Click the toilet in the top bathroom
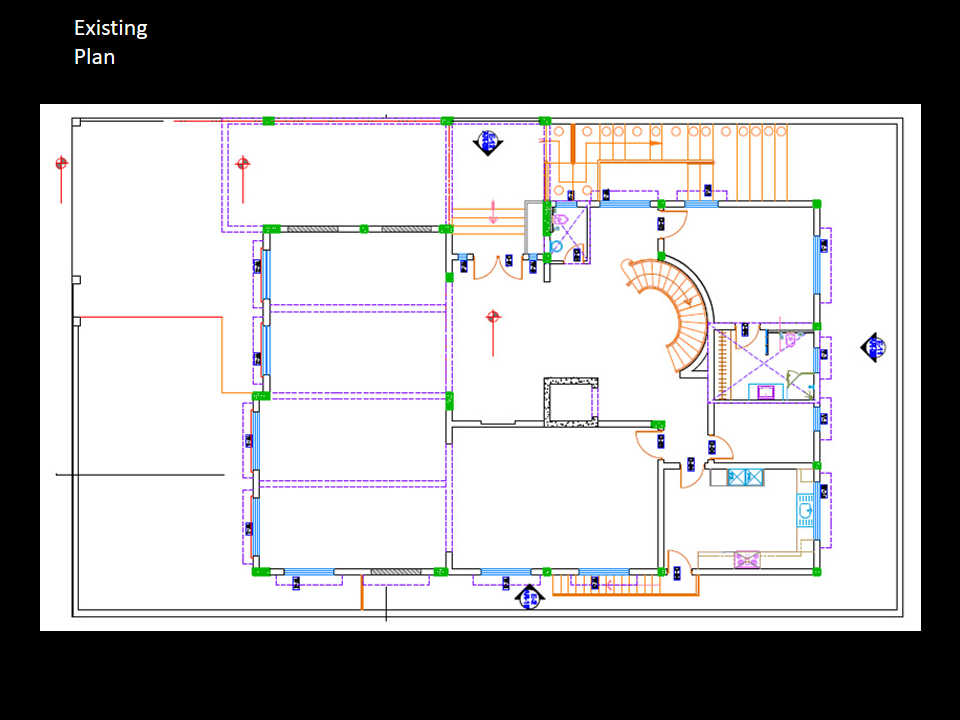This screenshot has width=960, height=720. (561, 217)
